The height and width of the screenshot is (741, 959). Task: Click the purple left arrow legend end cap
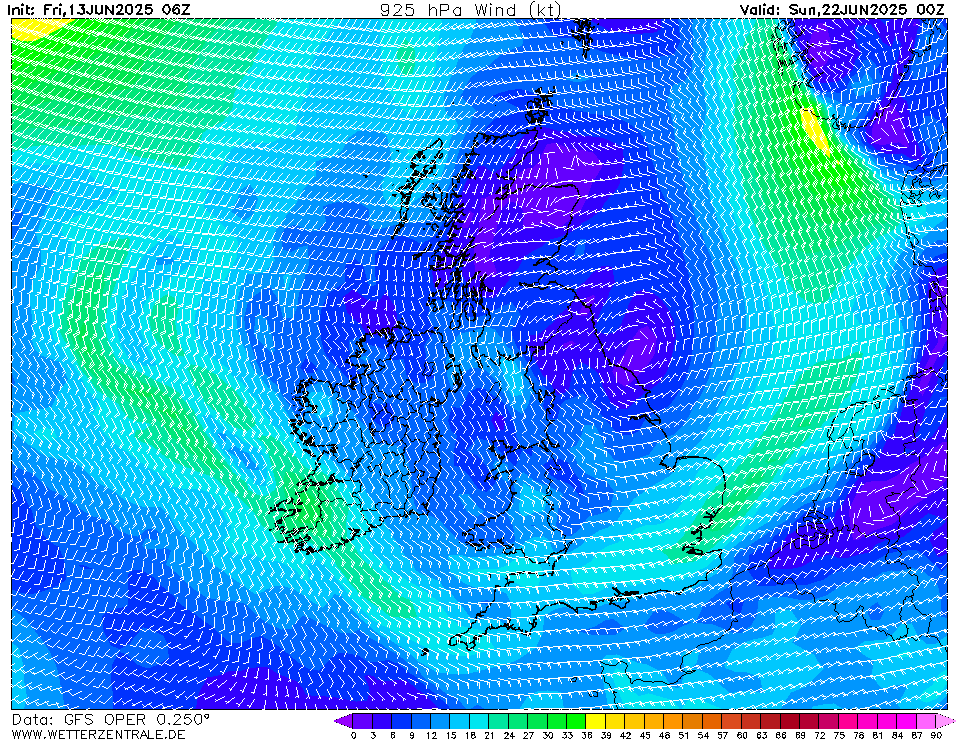344,721
